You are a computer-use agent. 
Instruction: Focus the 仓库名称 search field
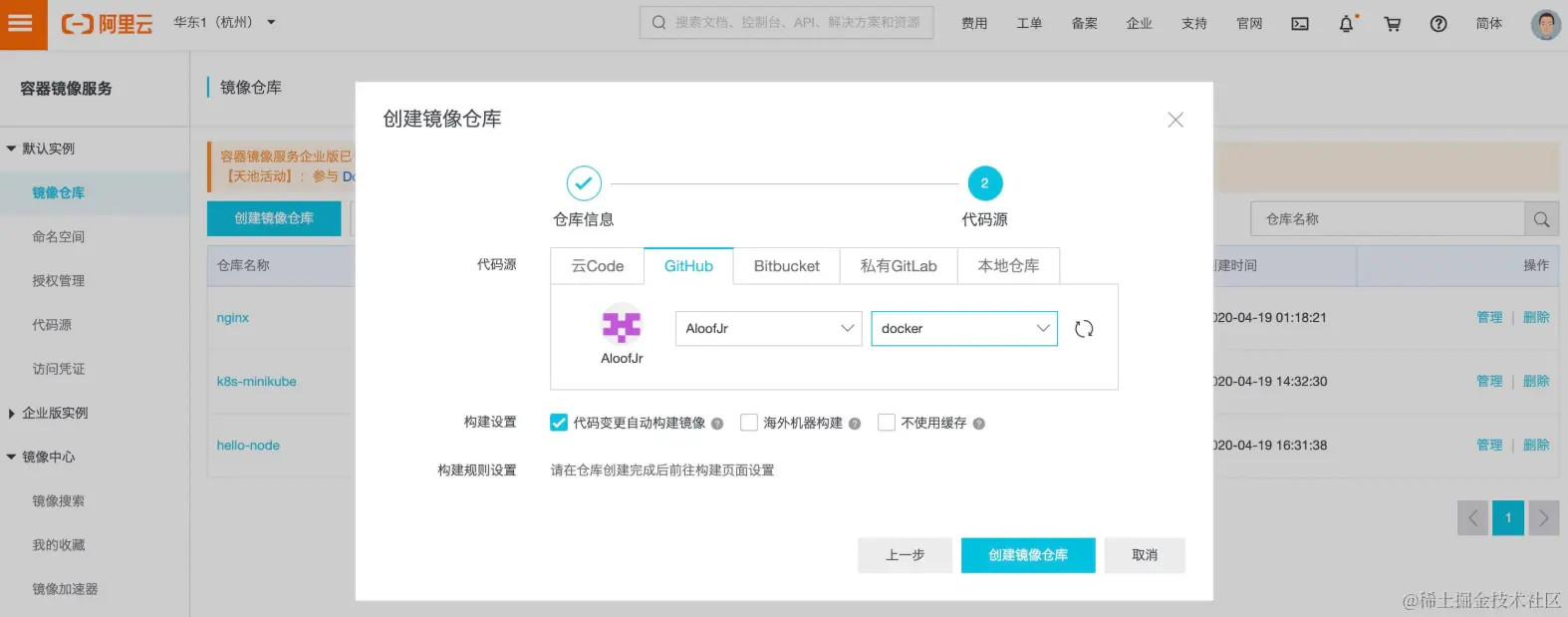click(1388, 219)
